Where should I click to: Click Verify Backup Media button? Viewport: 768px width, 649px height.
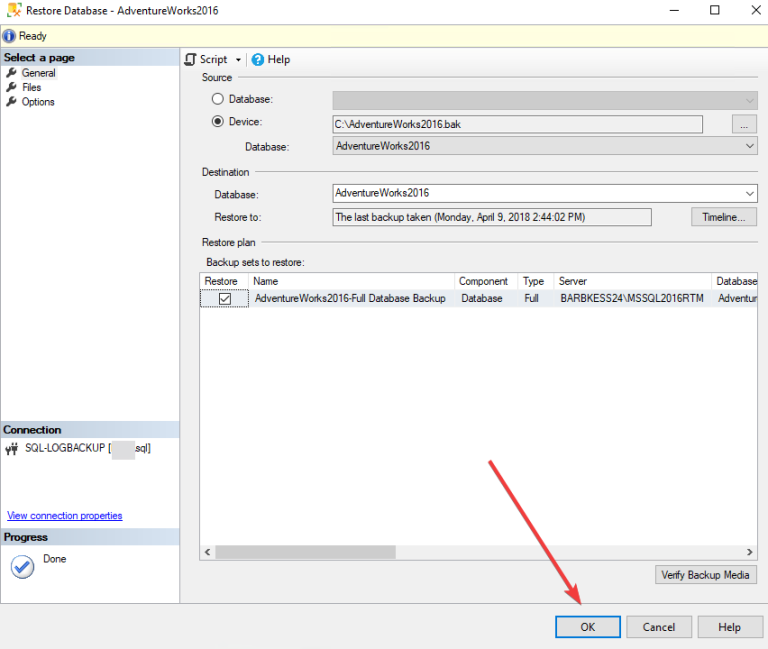[705, 575]
